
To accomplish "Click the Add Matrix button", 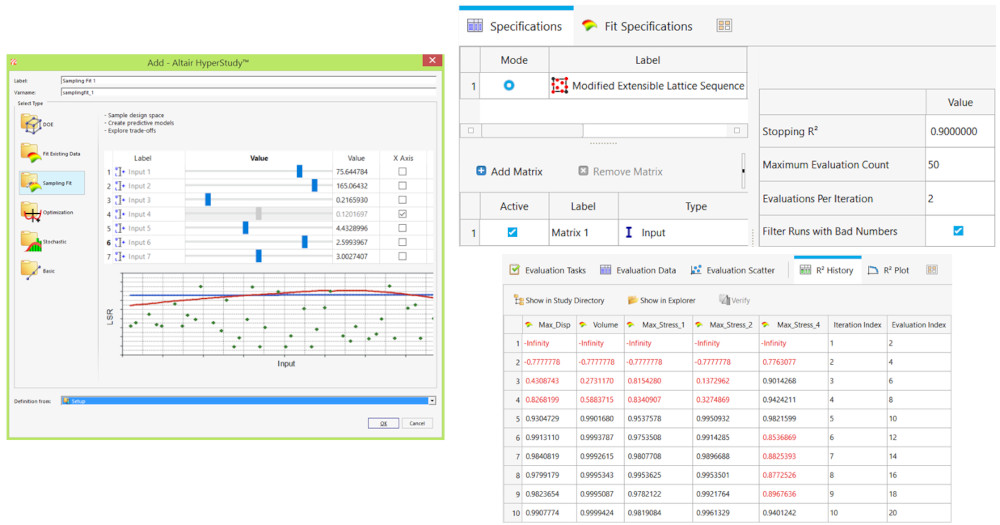I will click(509, 171).
